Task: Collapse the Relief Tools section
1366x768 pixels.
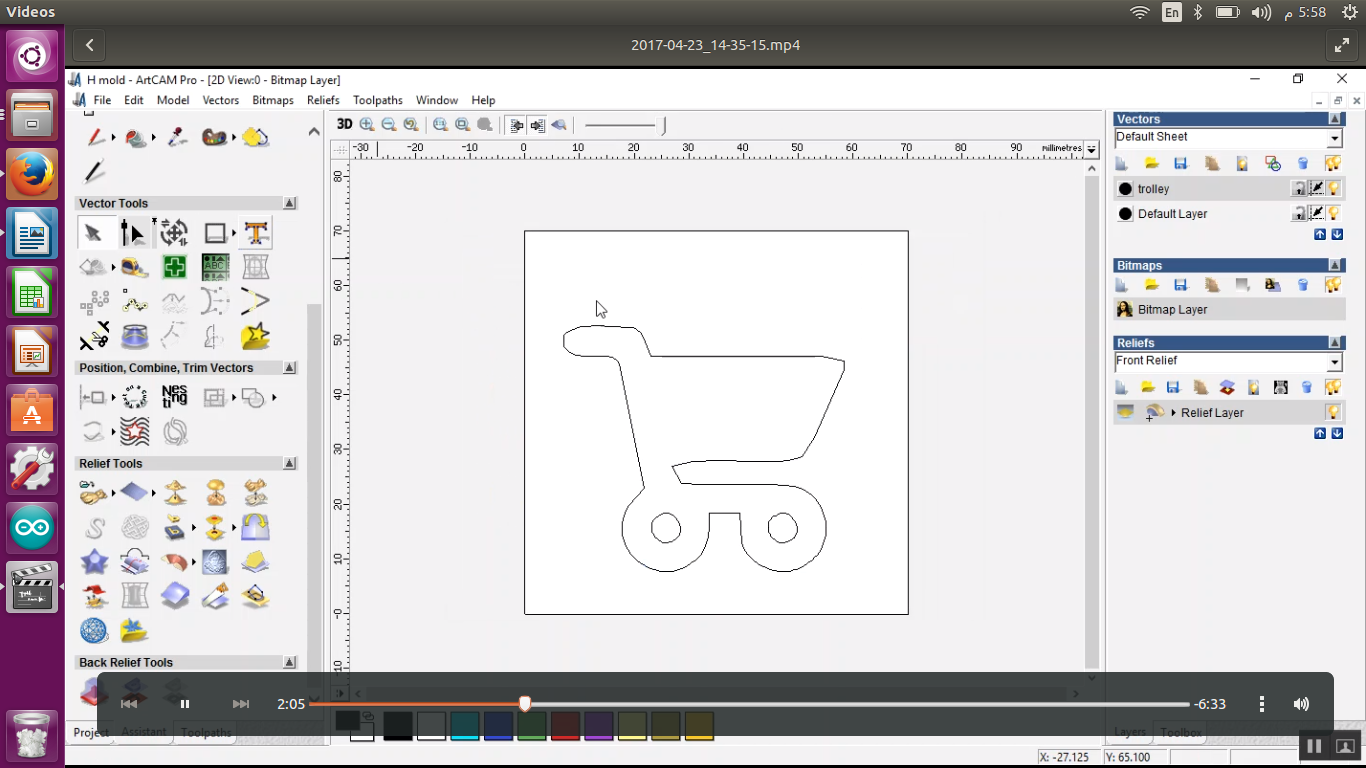Action: click(x=290, y=464)
